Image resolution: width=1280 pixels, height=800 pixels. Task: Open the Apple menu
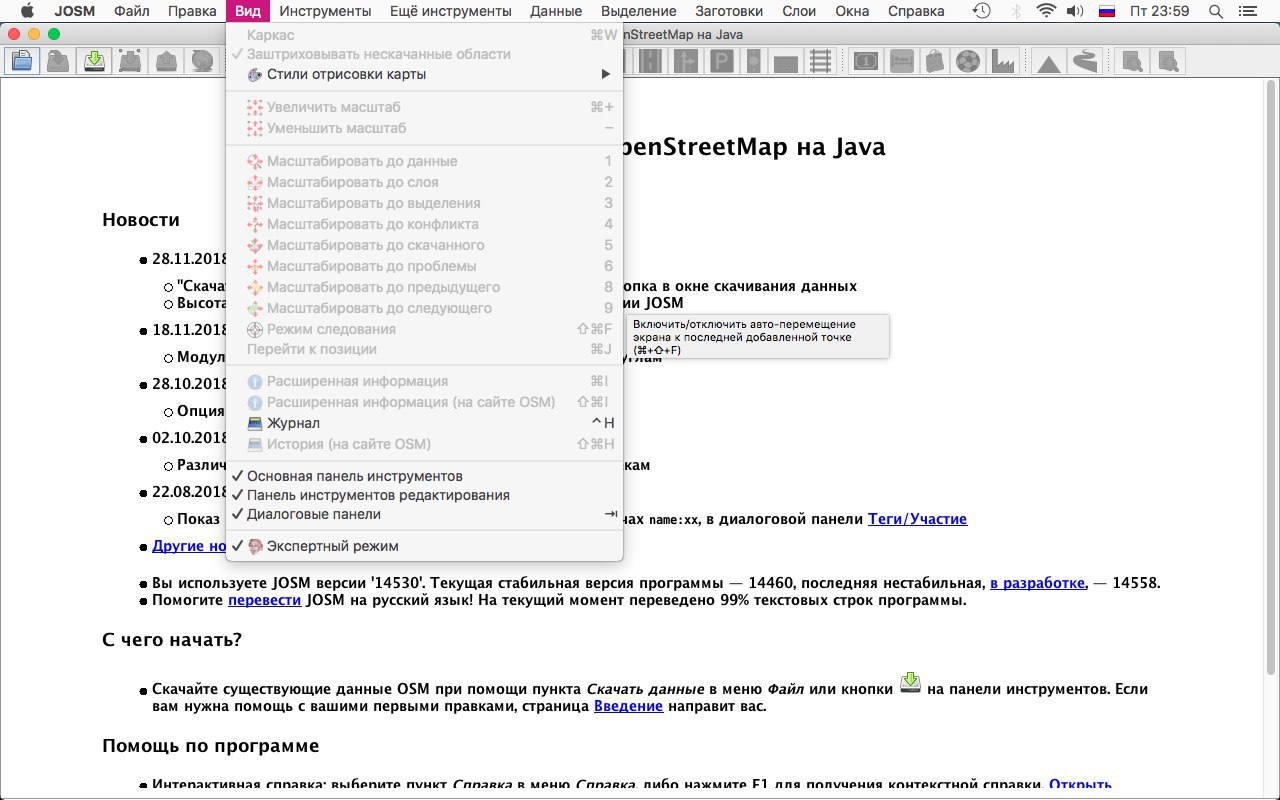pyautogui.click(x=26, y=11)
